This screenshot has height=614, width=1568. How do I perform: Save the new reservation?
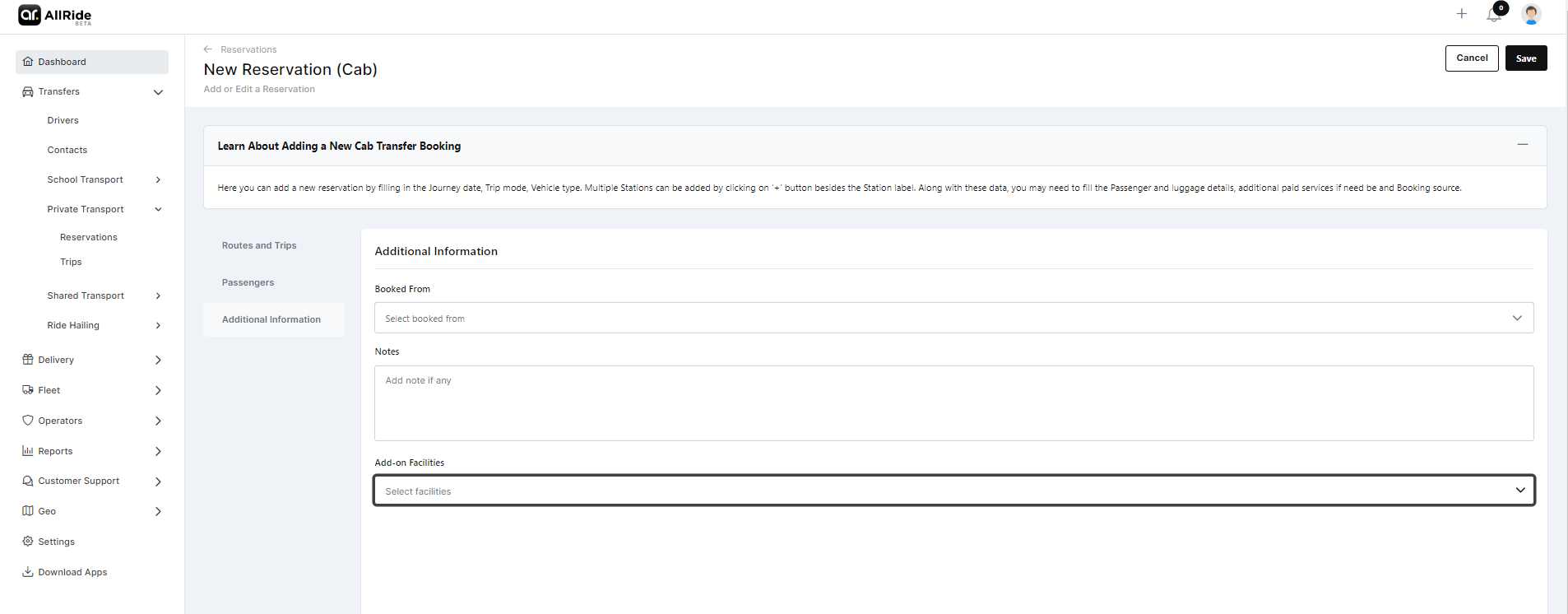point(1525,58)
